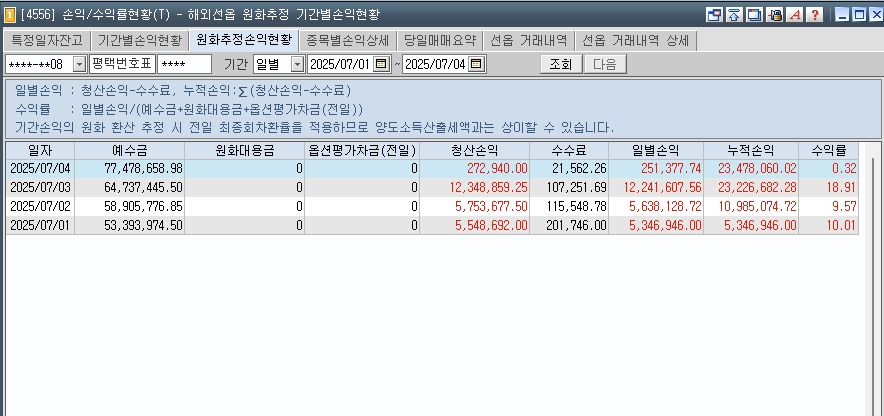Viewport: 884px width, 416px height.
Task: Click liquidation profit 12,348,859.25
Action: coord(489,188)
